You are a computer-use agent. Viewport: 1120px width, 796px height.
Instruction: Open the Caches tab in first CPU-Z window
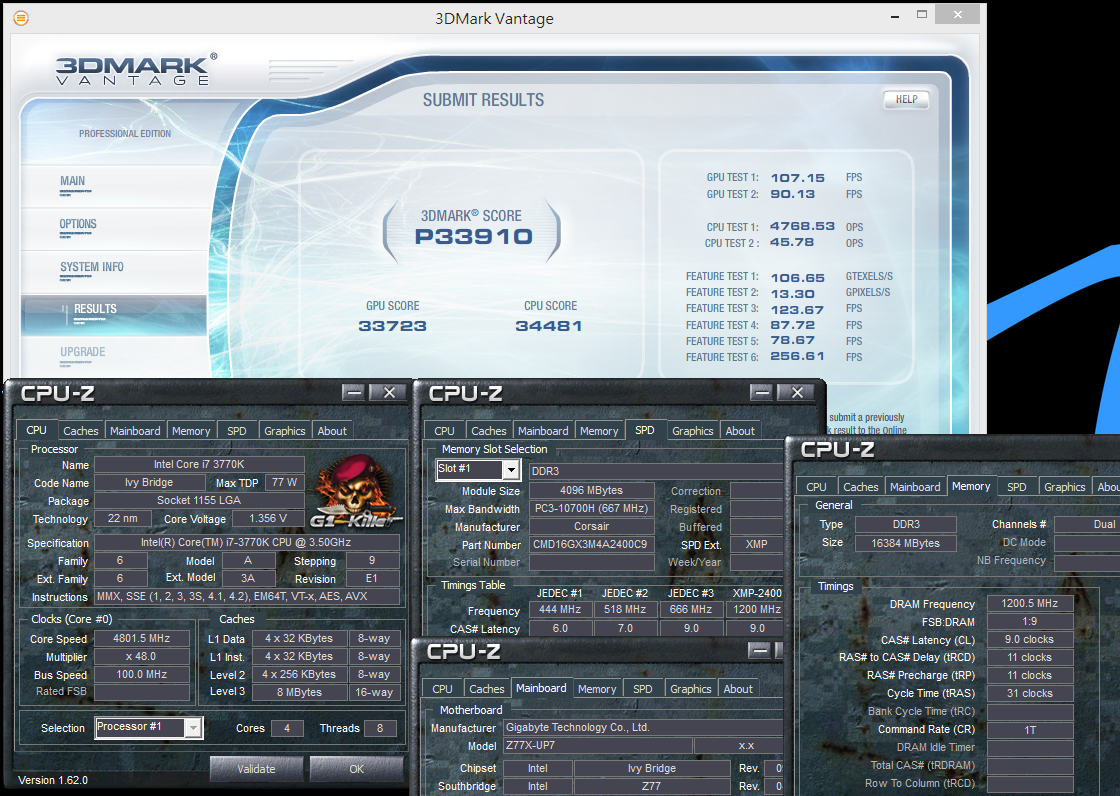tap(81, 431)
